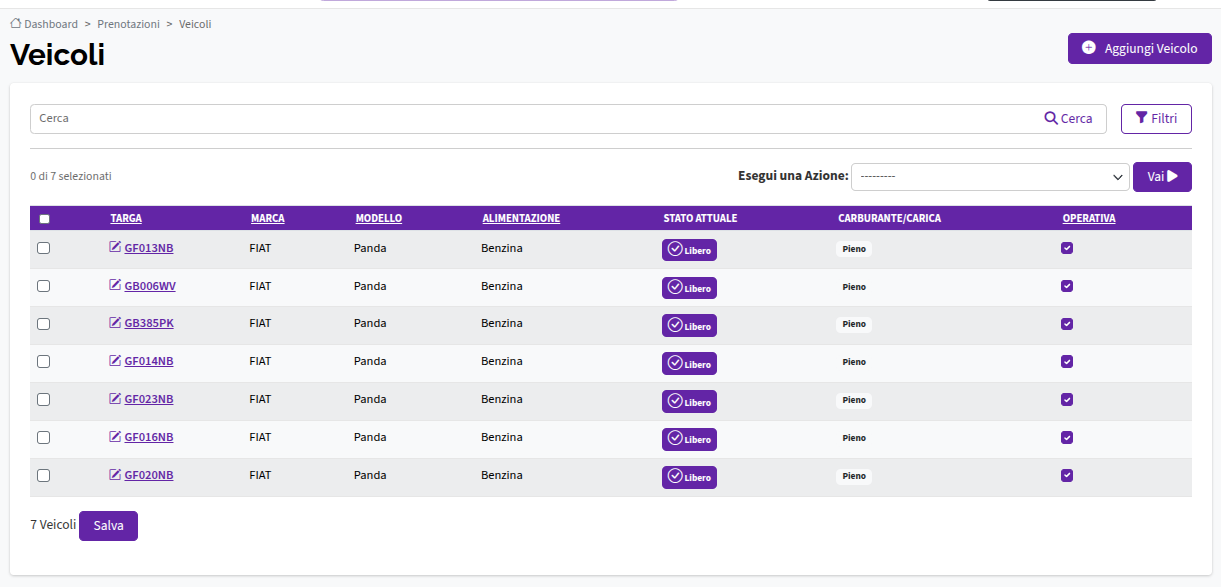Sort the table by Marca column
Image resolution: width=1221 pixels, height=587 pixels.
[x=268, y=218]
